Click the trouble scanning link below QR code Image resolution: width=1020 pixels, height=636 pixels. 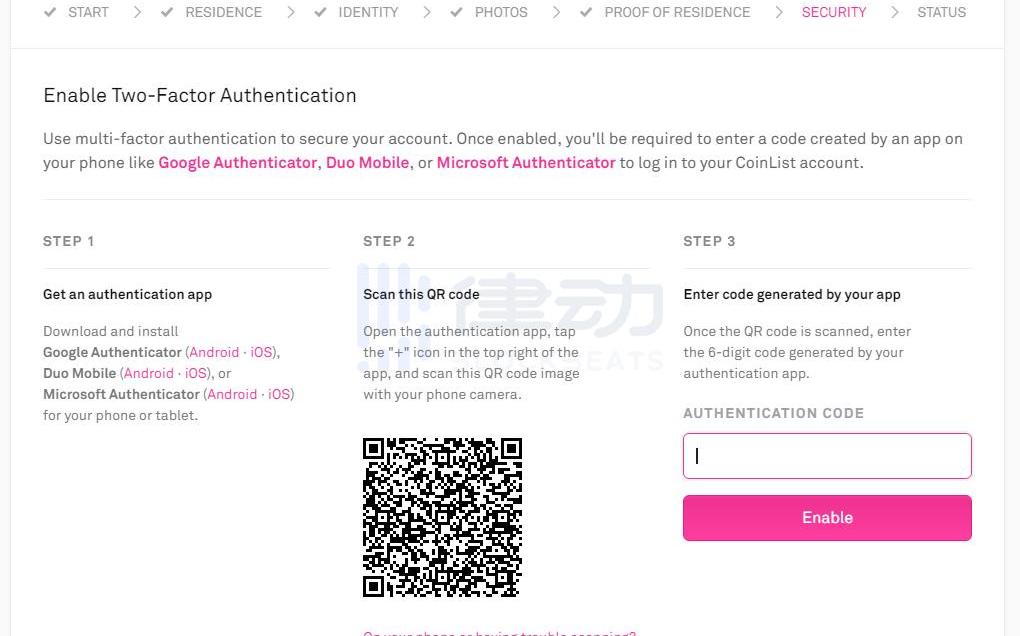coord(499,632)
